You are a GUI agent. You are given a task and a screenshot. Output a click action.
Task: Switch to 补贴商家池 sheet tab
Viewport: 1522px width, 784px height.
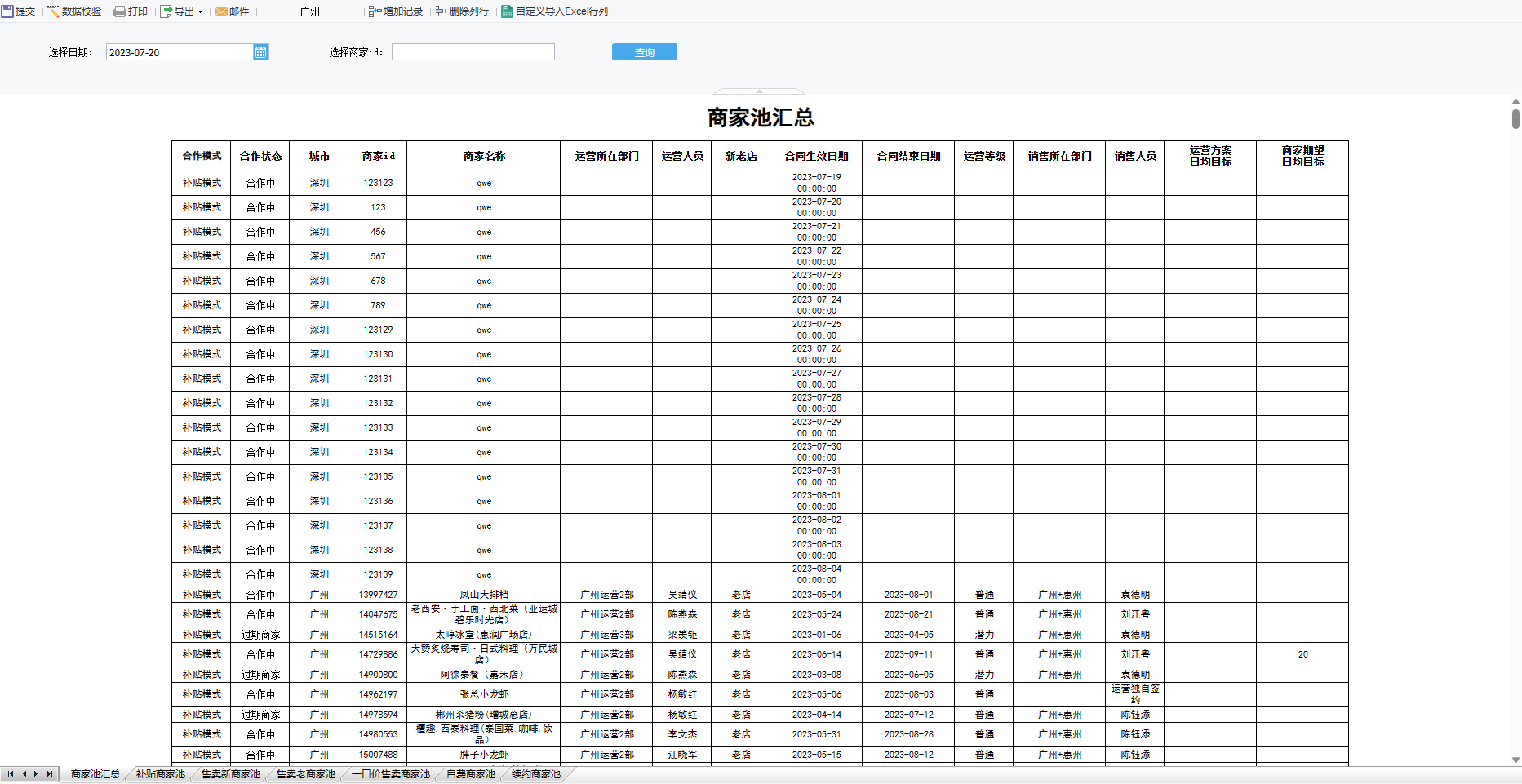(160, 774)
